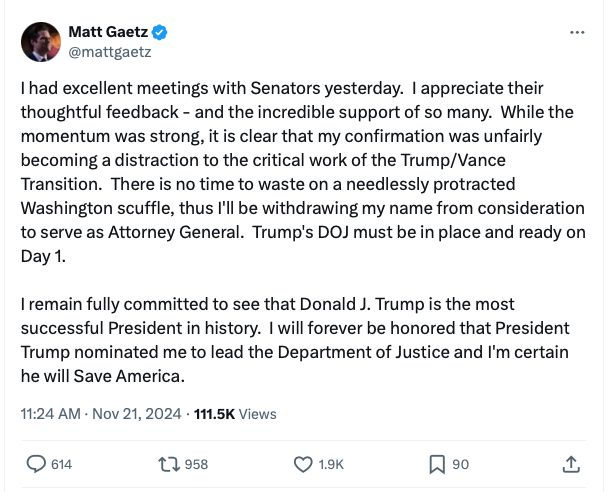Image resolution: width=613 pixels, height=492 pixels.
Task: Click the 90 bookmarks count
Action: point(461,464)
